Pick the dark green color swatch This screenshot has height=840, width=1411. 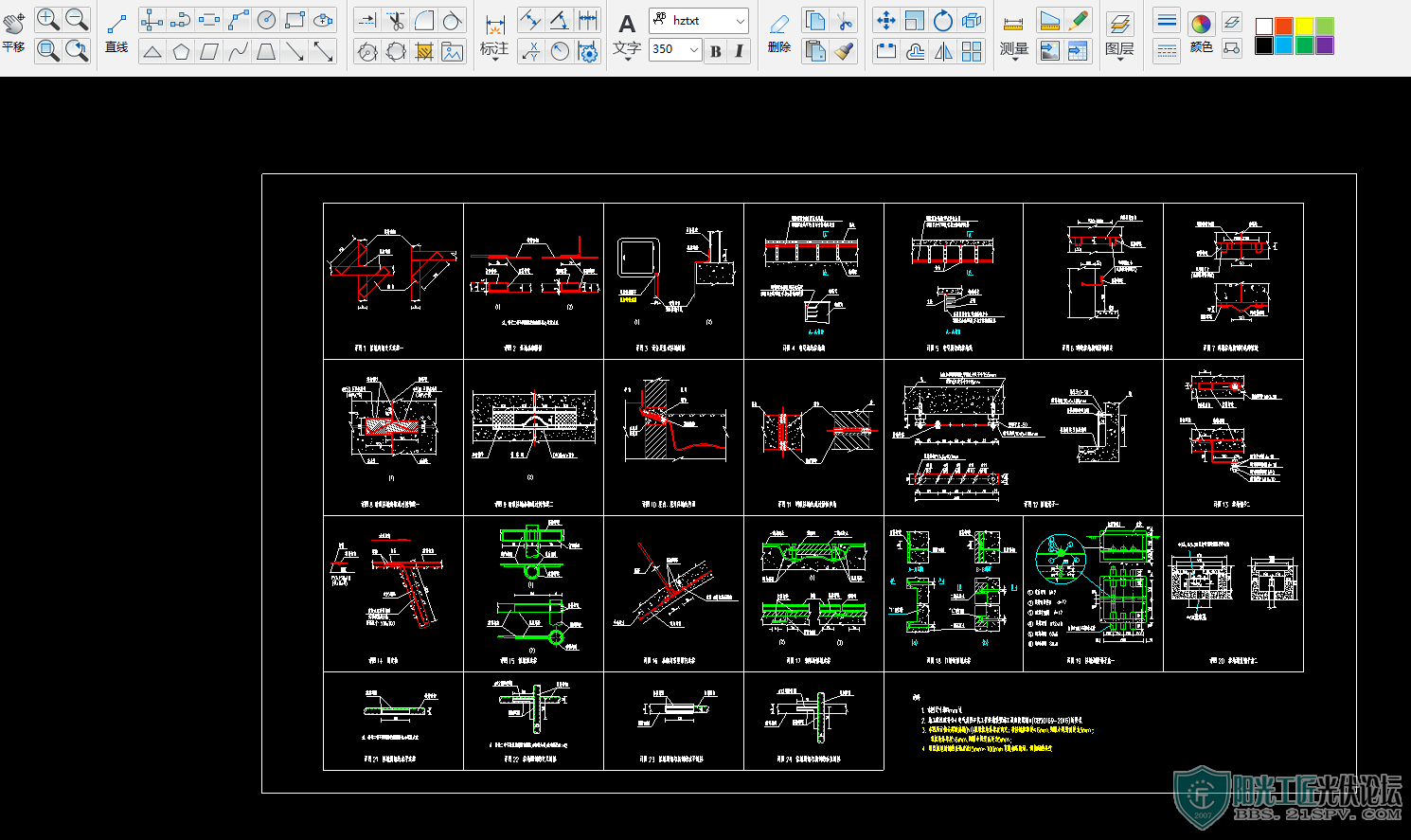pos(1305,45)
